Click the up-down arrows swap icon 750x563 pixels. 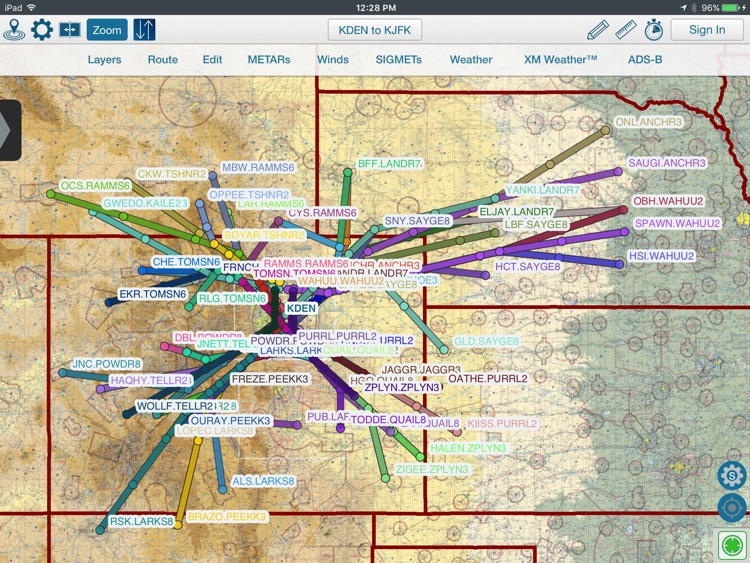(144, 30)
